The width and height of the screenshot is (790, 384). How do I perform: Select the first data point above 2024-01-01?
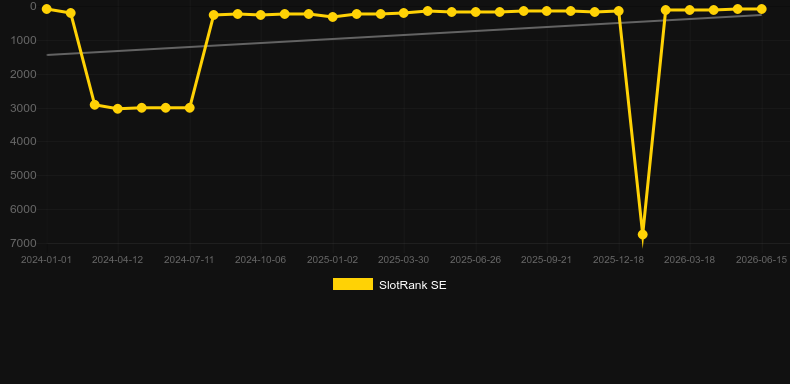point(46,9)
